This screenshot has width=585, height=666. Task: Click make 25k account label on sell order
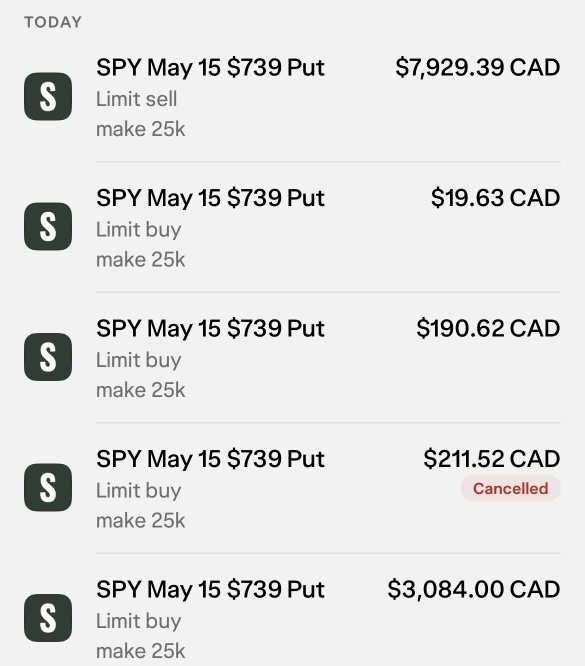coord(141,129)
